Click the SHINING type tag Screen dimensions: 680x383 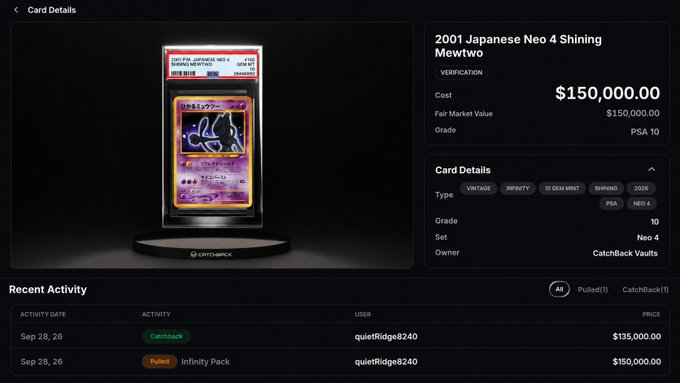(x=606, y=188)
